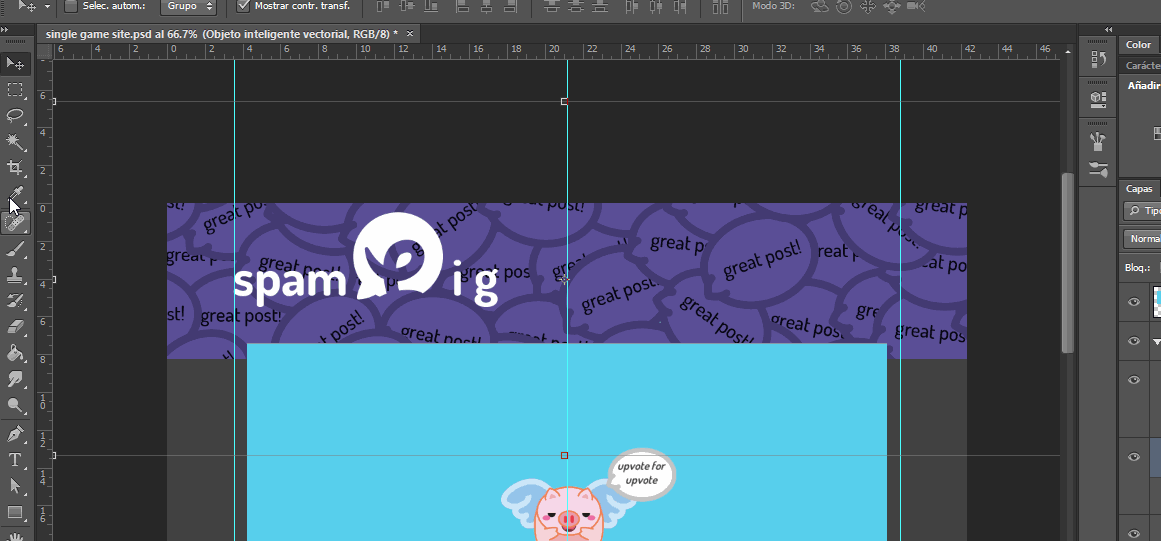Select the Healing Brush tool

point(15,222)
